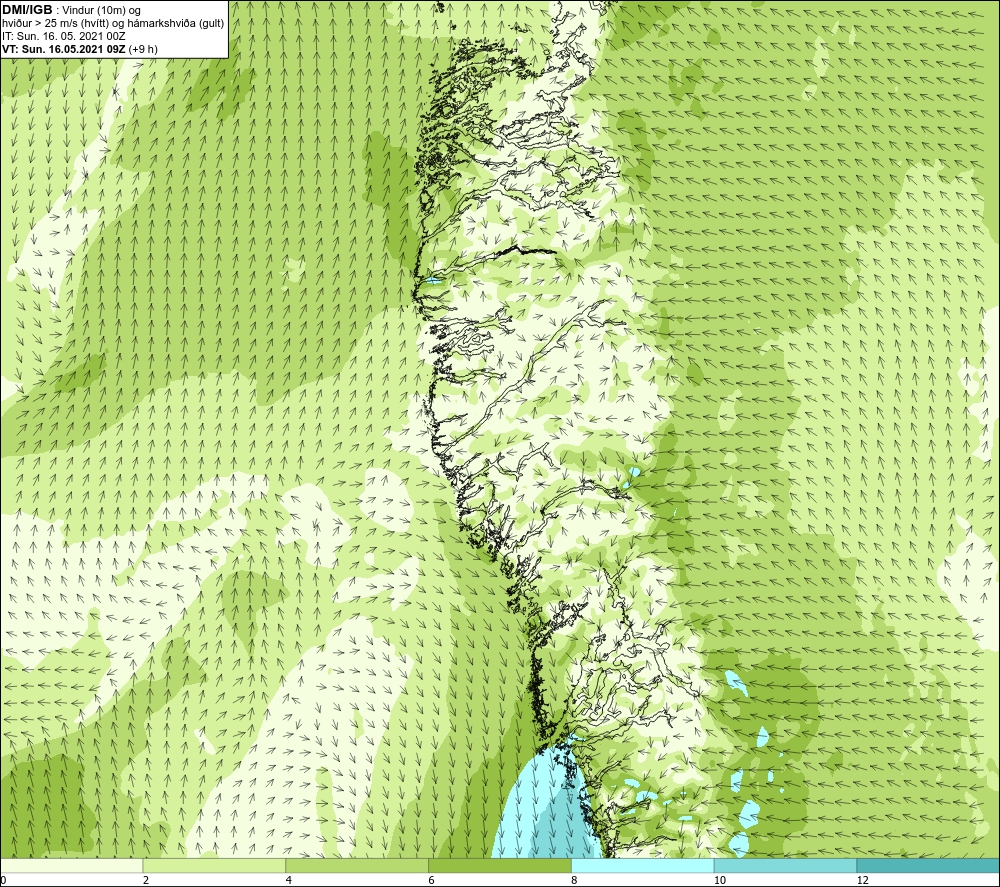
Task: Pick the 8–10 m/s light cyan swatch
Action: click(643, 865)
